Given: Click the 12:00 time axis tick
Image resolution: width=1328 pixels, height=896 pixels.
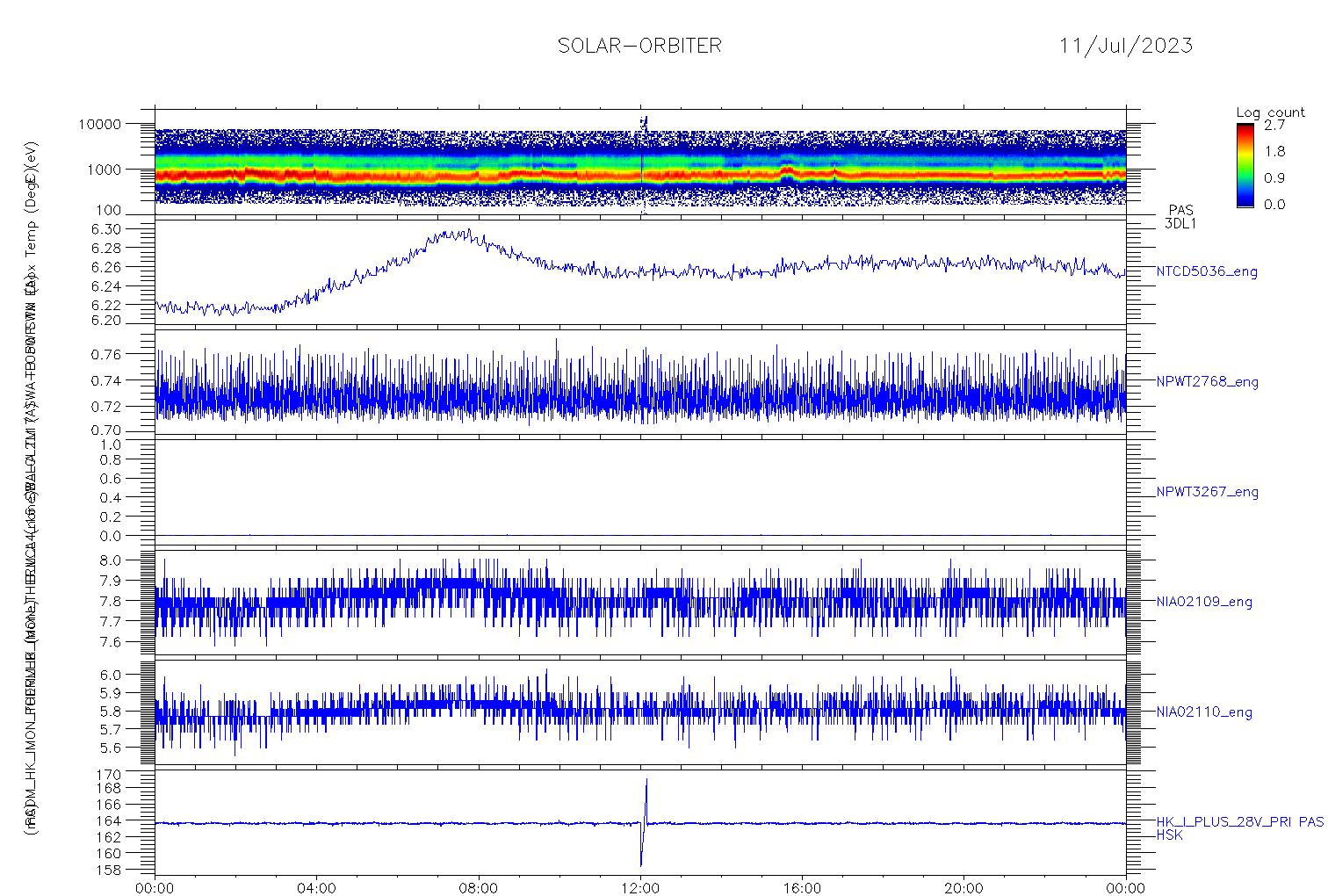Looking at the screenshot, I should (x=640, y=888).
